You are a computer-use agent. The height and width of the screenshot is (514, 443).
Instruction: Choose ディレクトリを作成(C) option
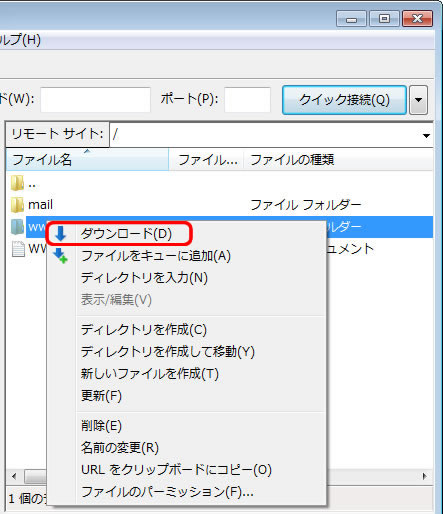[x=144, y=330]
